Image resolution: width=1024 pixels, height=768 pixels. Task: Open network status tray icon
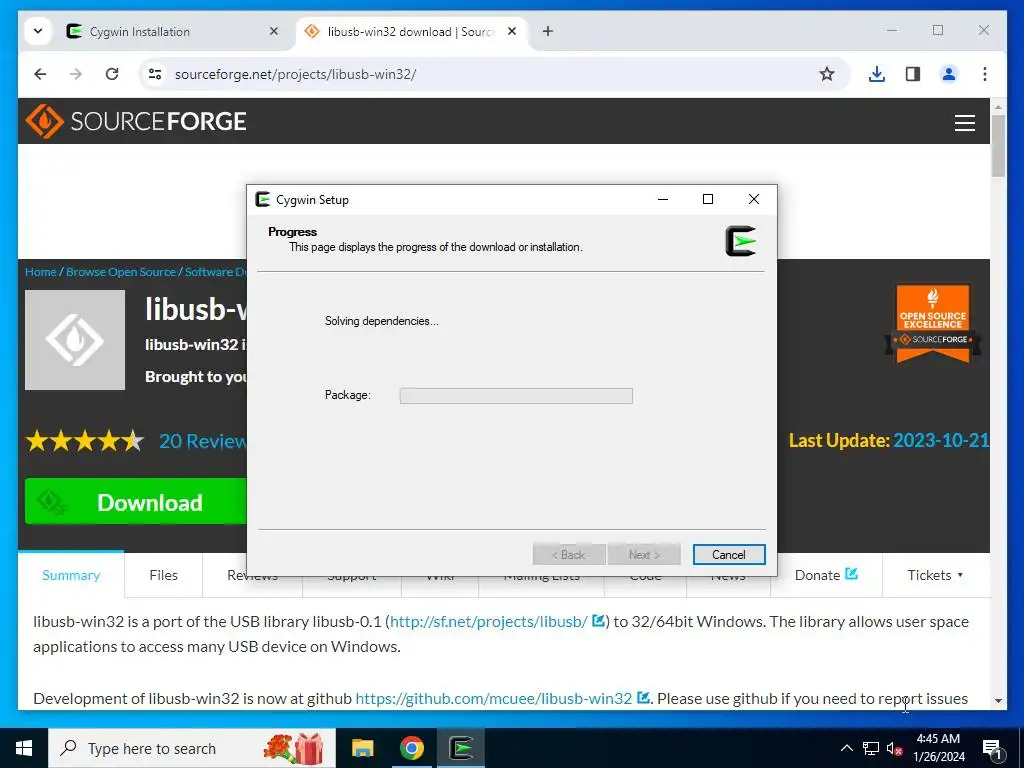coord(871,748)
